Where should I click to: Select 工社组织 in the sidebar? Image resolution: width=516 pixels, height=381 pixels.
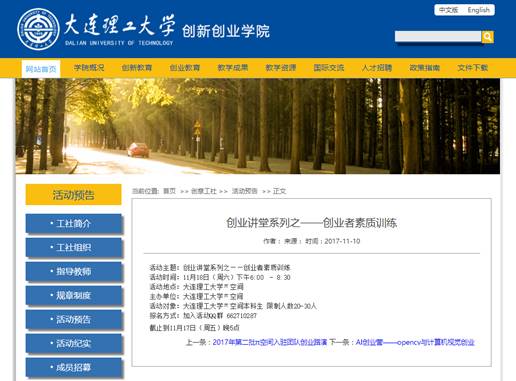[74, 248]
